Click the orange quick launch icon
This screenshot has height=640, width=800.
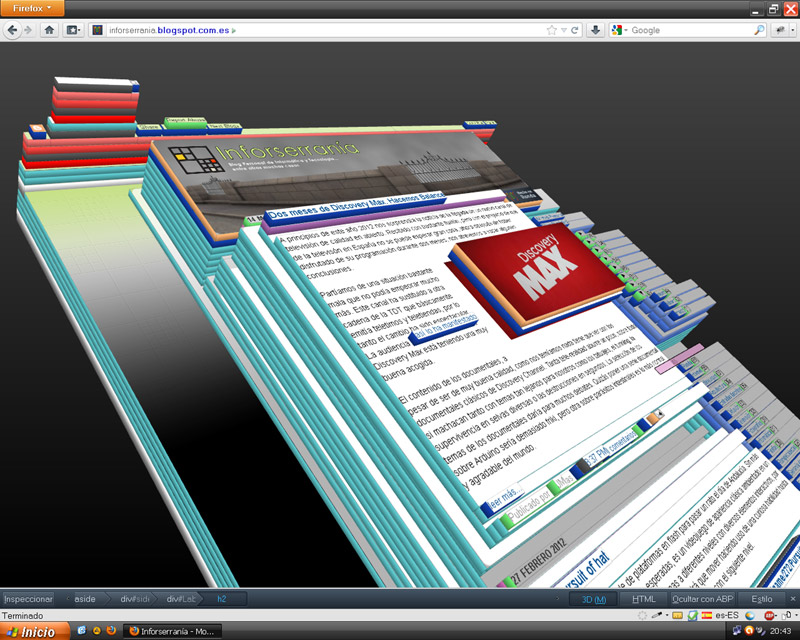coord(96,631)
